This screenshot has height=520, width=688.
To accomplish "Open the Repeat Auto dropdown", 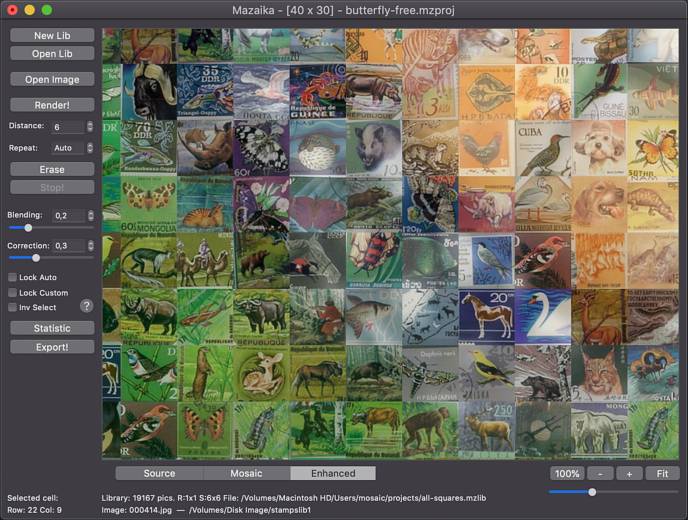I will [x=72, y=148].
